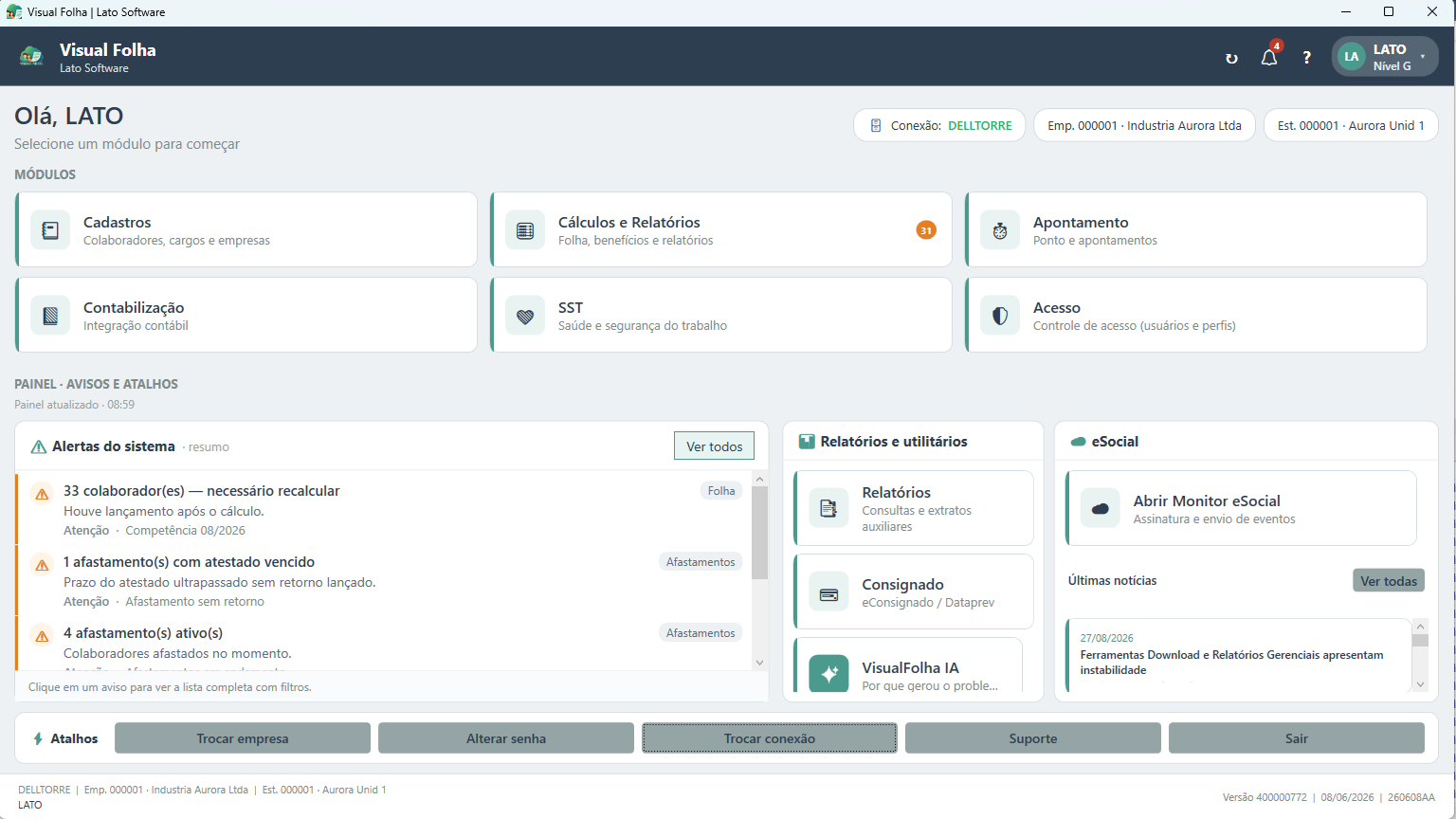This screenshot has height=819, width=1456.
Task: Open notifications bell with 4 alerts
Action: pos(1269,57)
